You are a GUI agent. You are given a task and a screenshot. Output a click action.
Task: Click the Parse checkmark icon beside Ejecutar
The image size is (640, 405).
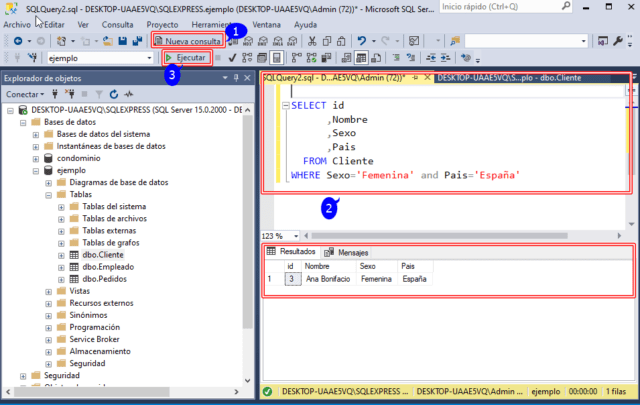[232, 58]
